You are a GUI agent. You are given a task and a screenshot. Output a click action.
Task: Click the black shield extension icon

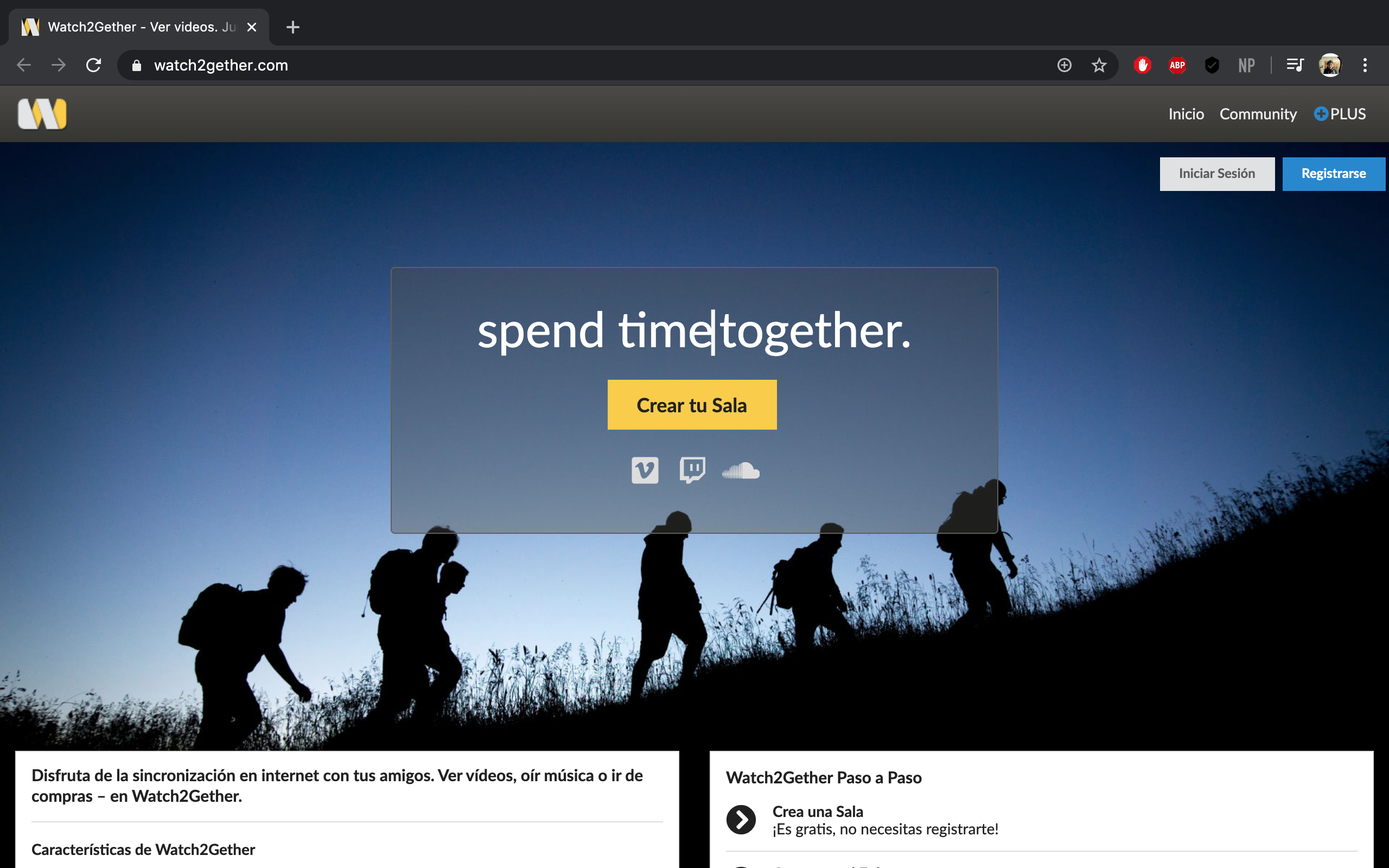1212,66
